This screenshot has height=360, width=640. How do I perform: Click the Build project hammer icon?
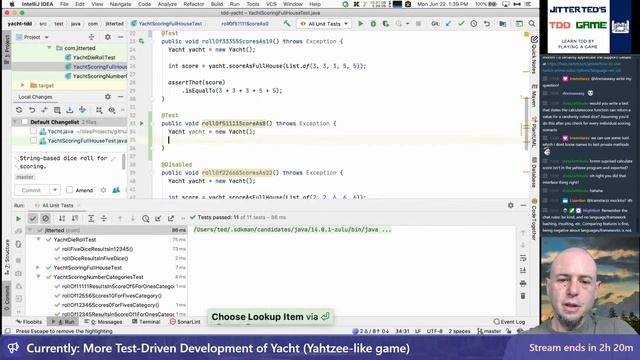(287, 24)
